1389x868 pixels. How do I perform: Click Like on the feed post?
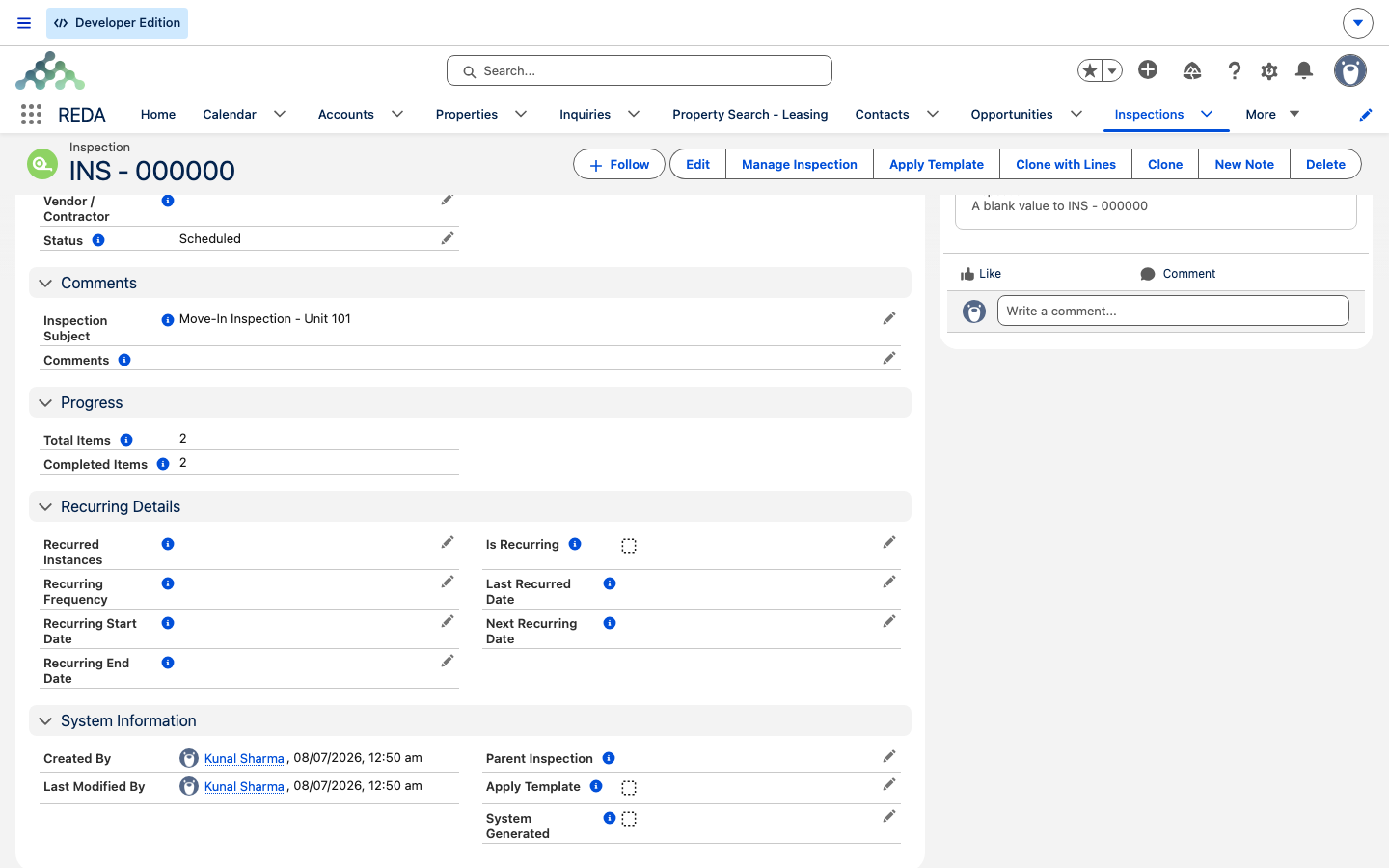pyautogui.click(x=981, y=274)
